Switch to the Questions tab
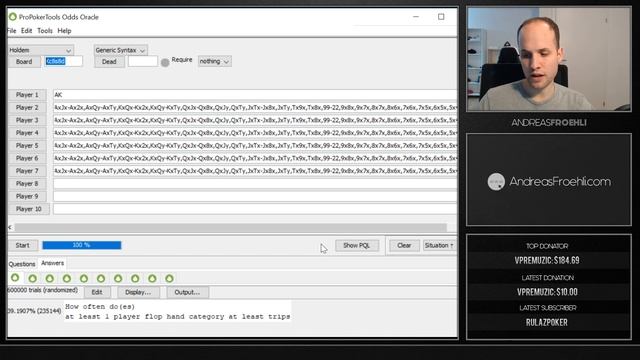The height and width of the screenshot is (360, 640). [22, 264]
